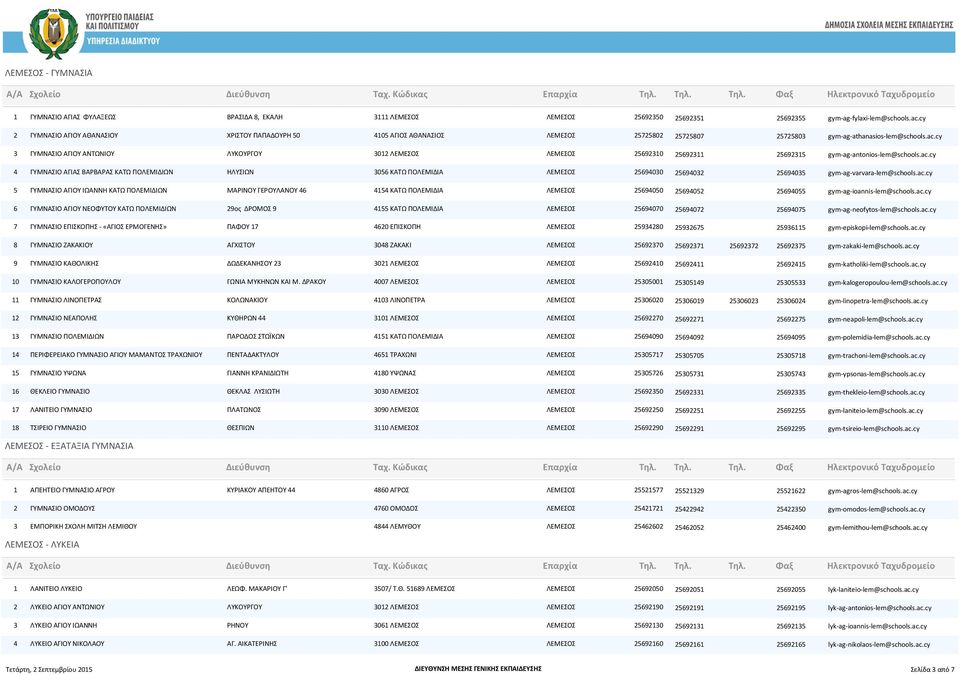Click phone number 25692190
Screen dimensions: 960x675
pos(648,607)
